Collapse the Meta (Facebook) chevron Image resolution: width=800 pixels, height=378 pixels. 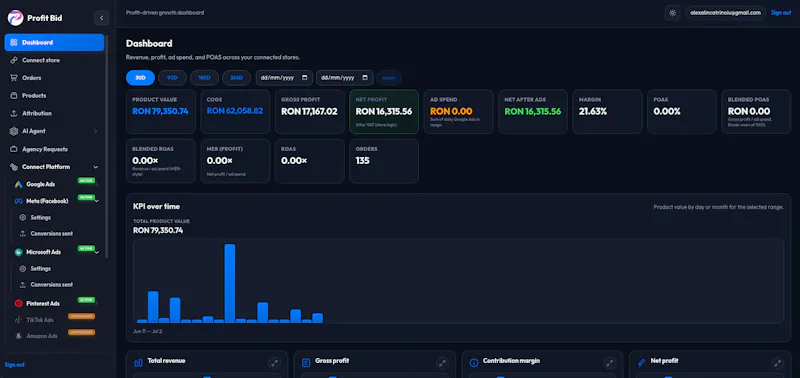96,201
